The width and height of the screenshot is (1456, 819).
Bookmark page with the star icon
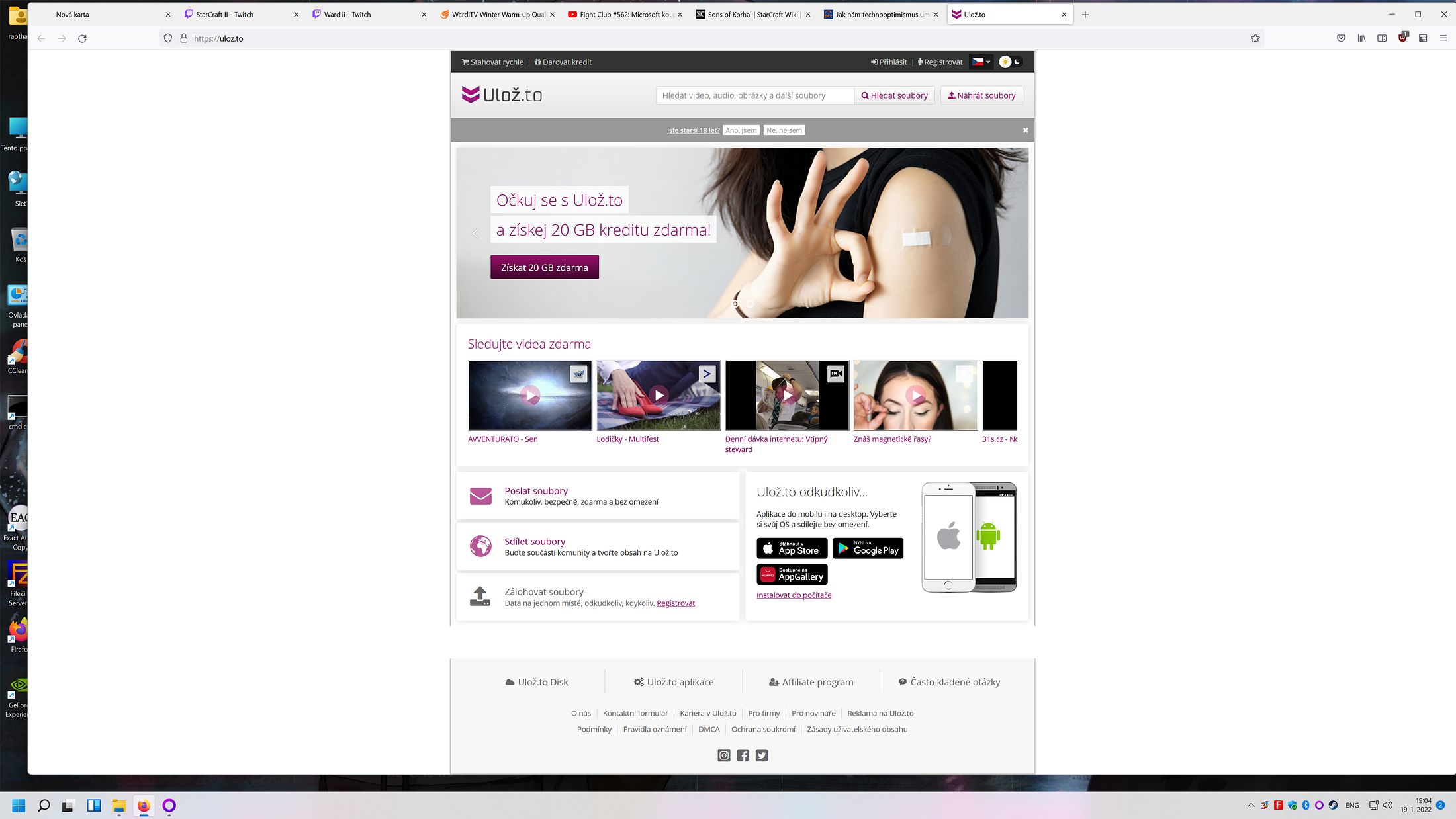click(x=1255, y=38)
